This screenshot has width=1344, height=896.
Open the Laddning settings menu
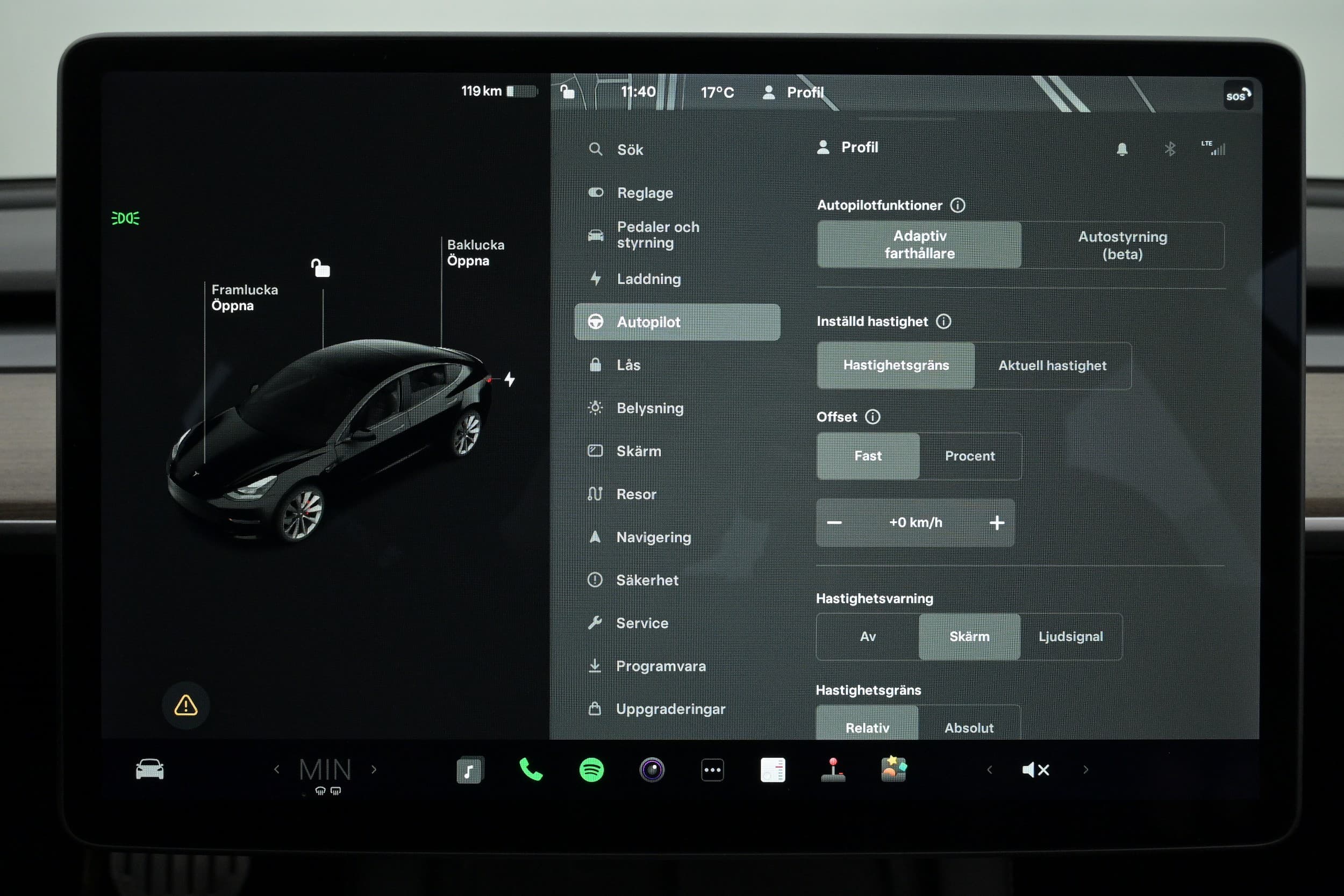click(x=648, y=279)
